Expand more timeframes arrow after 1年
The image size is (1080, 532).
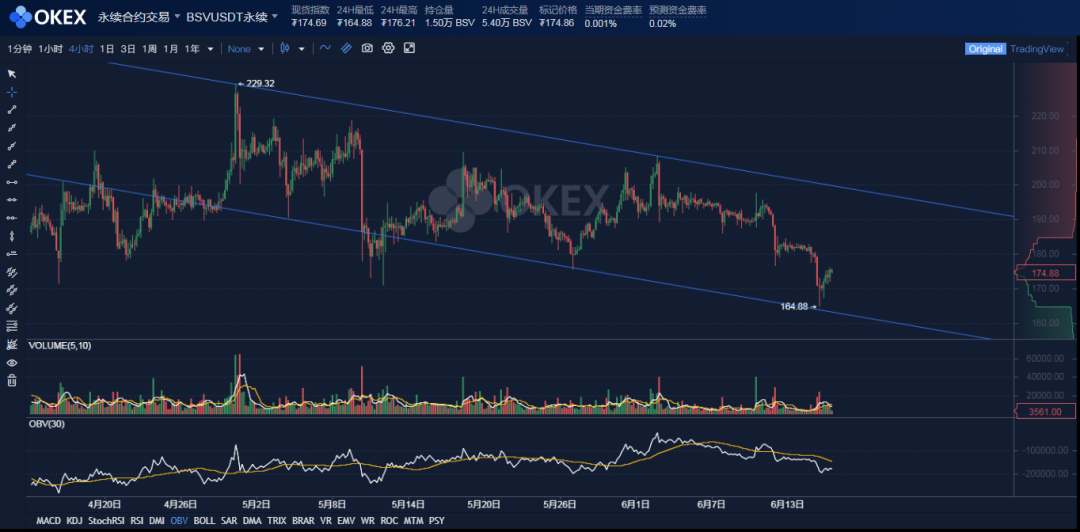point(210,50)
